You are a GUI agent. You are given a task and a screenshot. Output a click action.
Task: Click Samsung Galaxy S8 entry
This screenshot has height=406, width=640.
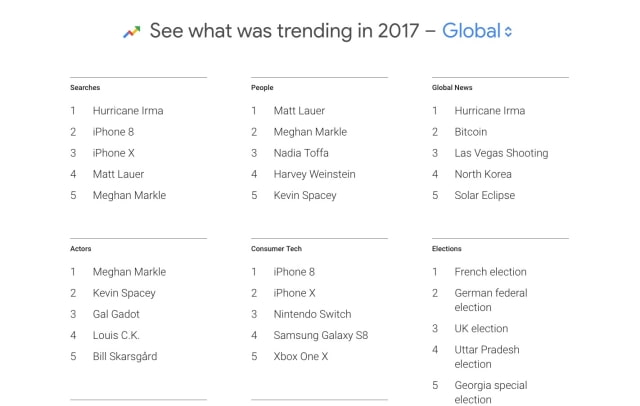[321, 335]
